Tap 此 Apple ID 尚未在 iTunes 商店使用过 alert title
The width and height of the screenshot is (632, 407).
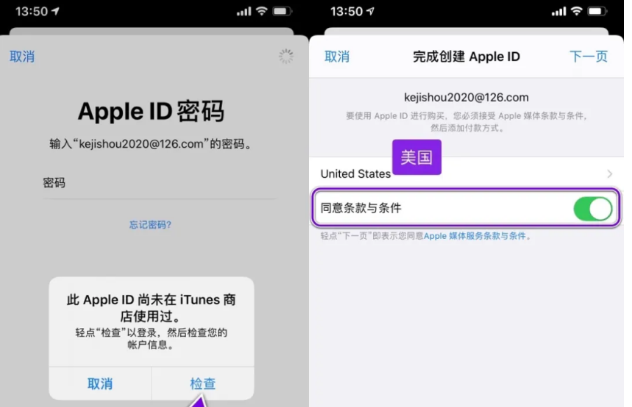point(151,308)
